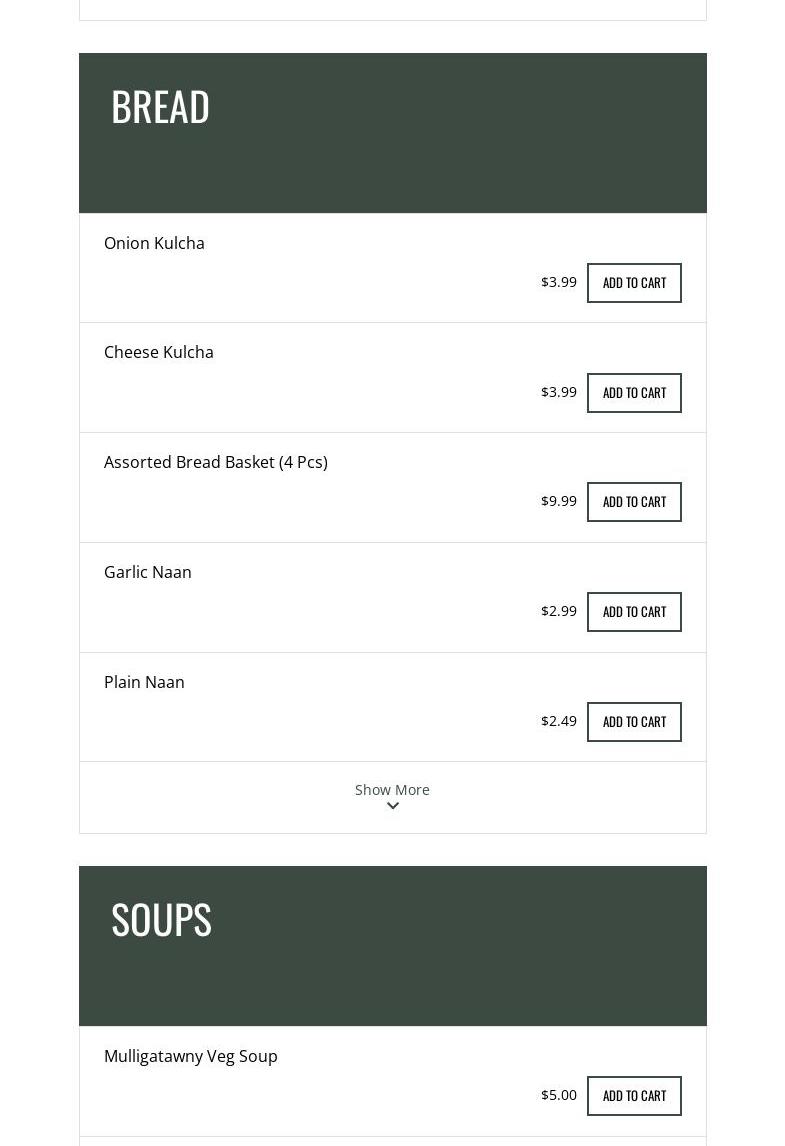Image resolution: width=785 pixels, height=1146 pixels.
Task: Click the SOUPS section header
Action: tap(161, 919)
